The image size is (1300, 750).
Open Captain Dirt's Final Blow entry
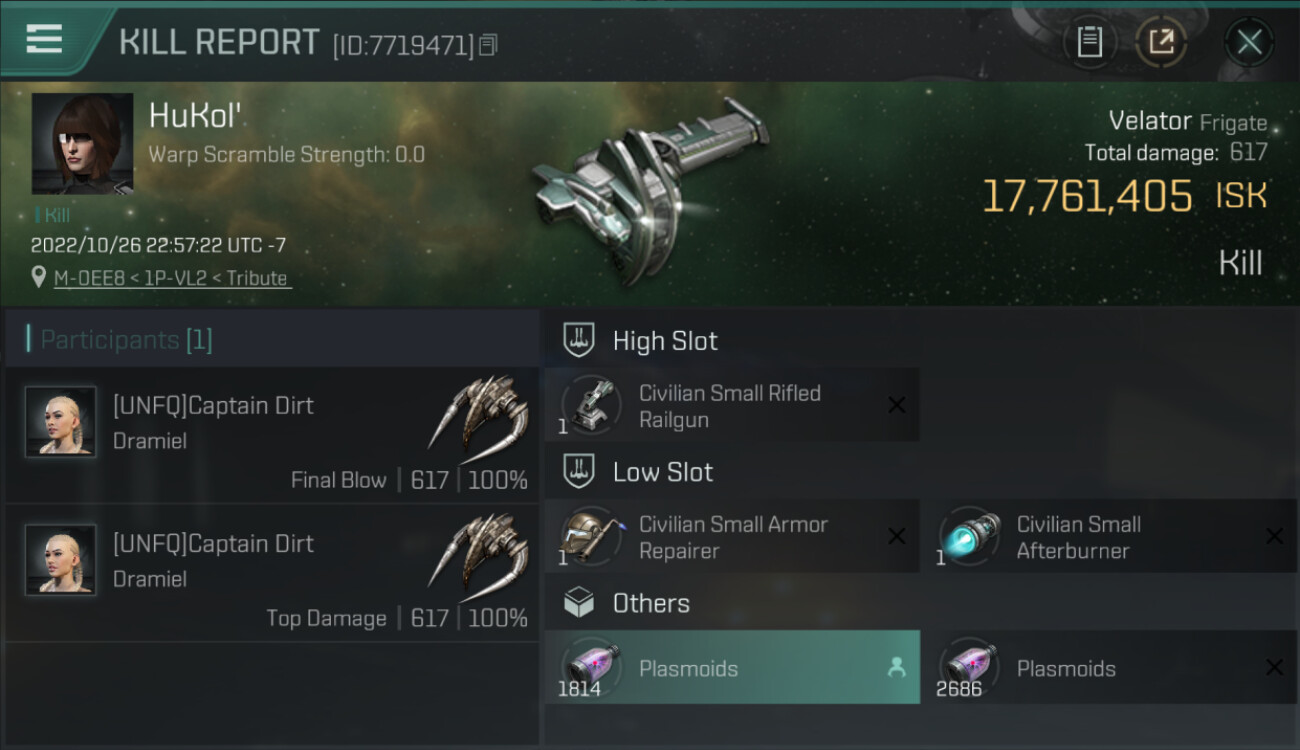pyautogui.click(x=272, y=436)
